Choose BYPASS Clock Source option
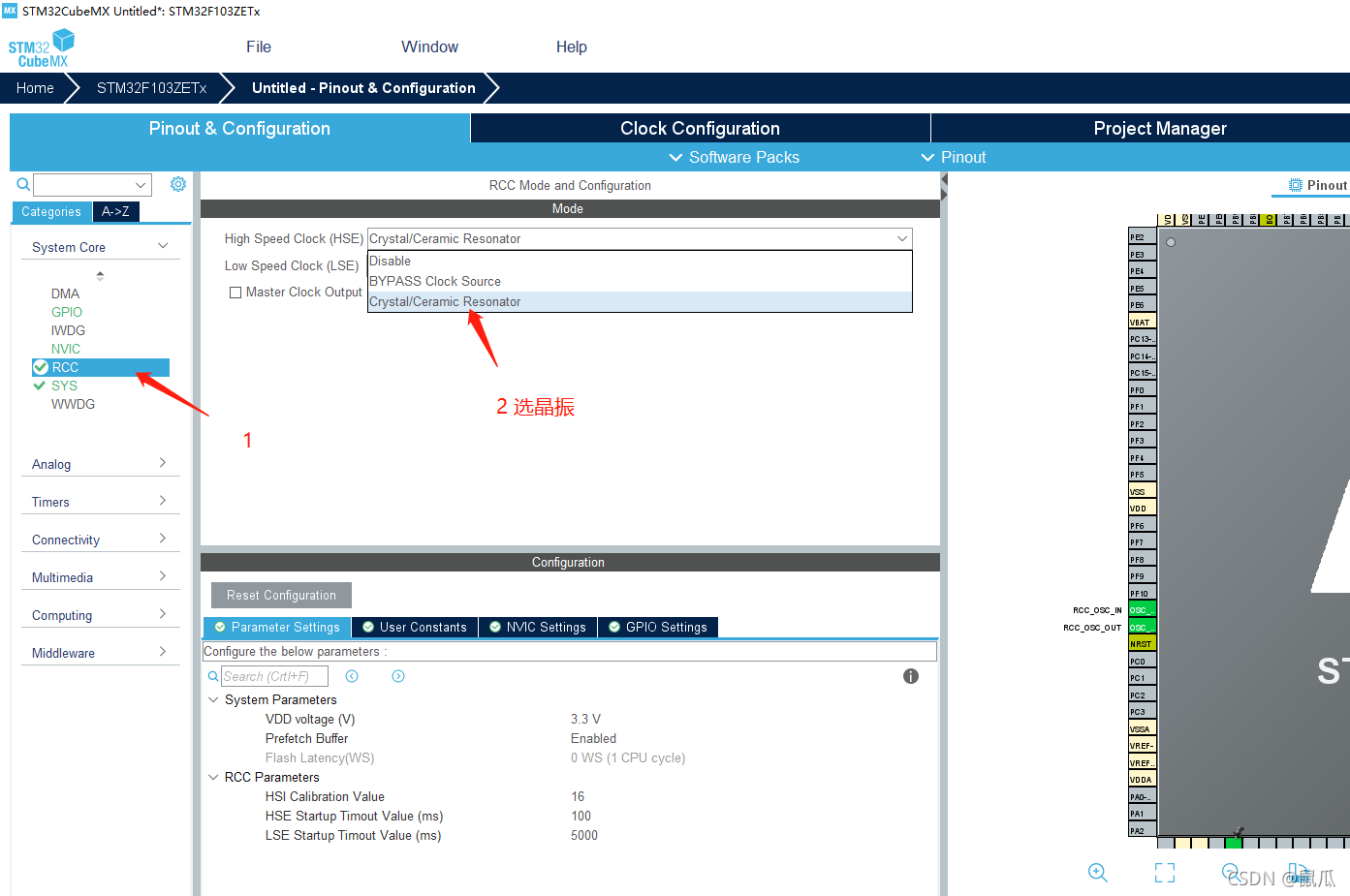The height and width of the screenshot is (896, 1350). (640, 282)
